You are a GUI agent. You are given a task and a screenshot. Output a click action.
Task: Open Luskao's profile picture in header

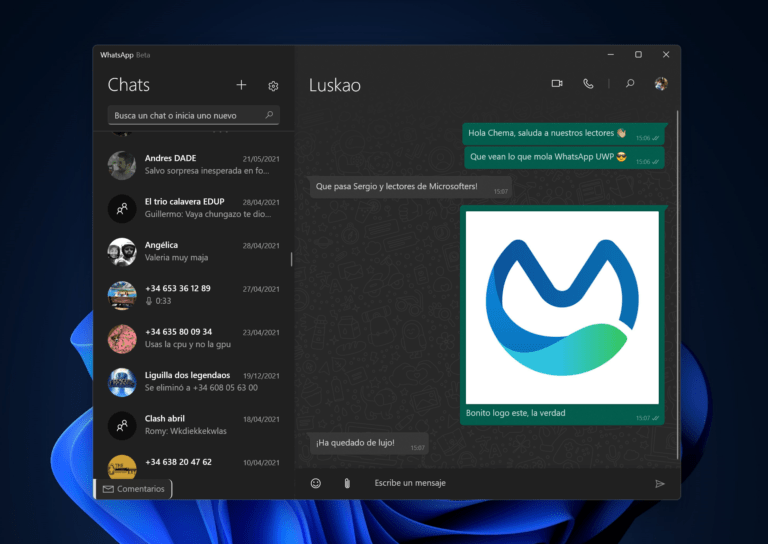661,84
